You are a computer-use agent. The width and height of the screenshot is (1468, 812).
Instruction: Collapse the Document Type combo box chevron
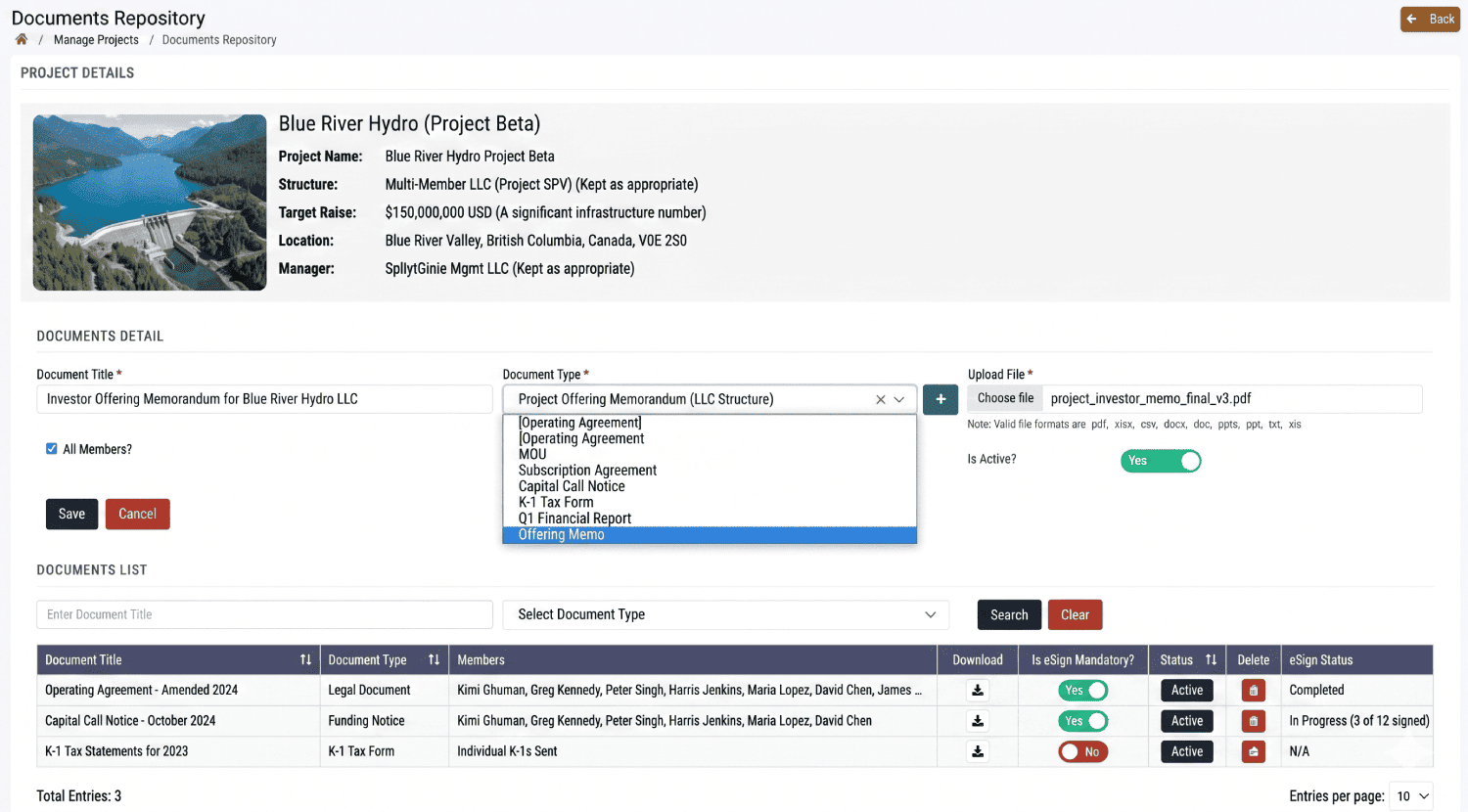(899, 399)
